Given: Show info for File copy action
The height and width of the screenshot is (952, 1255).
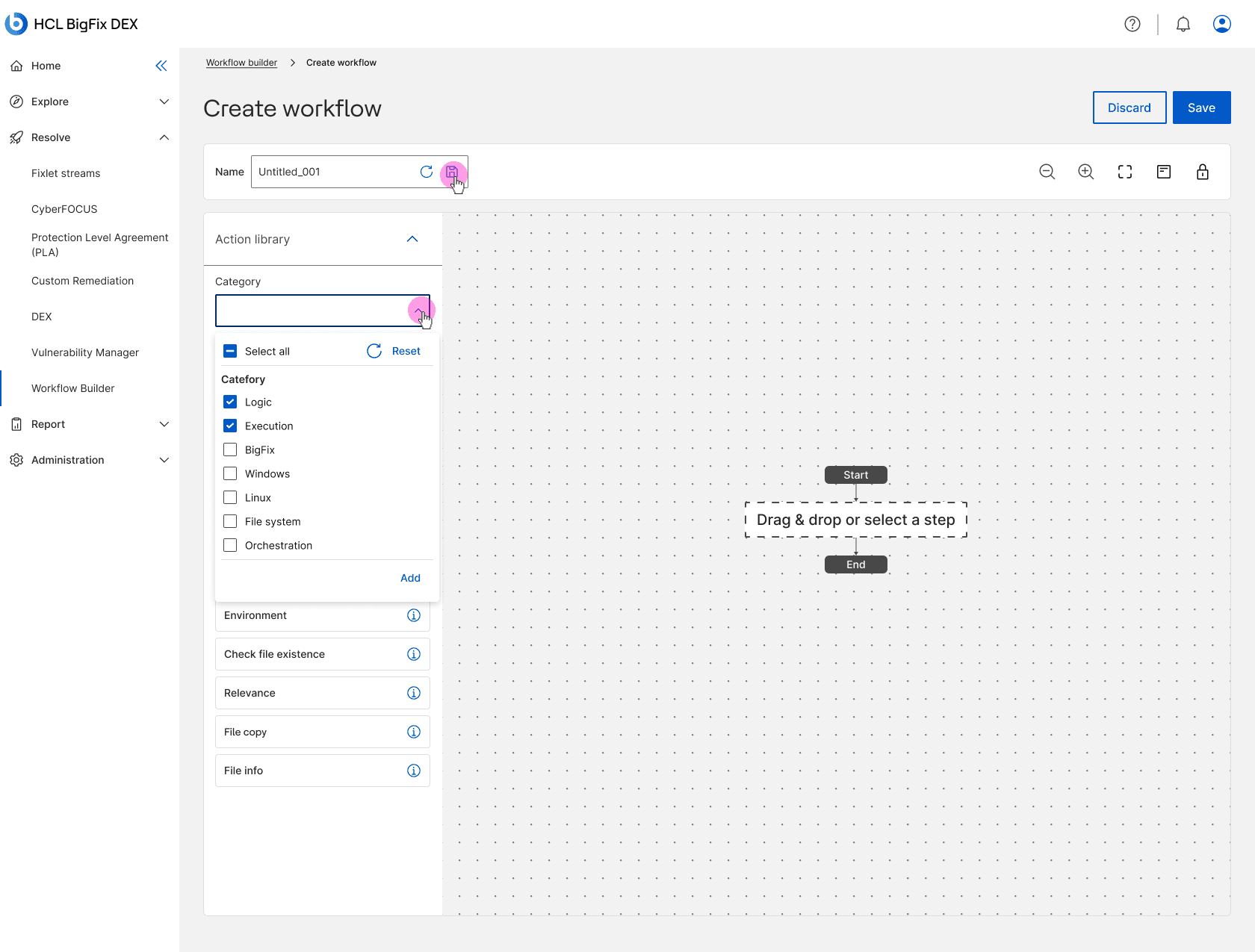Looking at the screenshot, I should [414, 732].
